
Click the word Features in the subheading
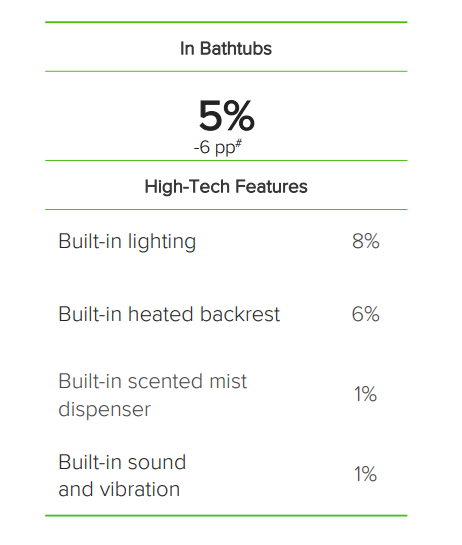point(271,186)
